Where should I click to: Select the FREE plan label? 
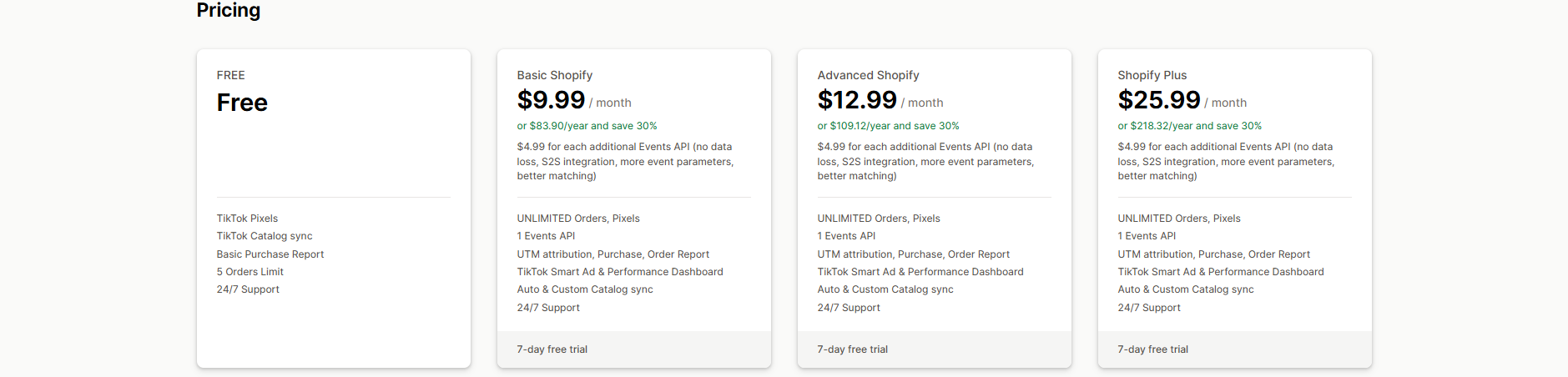tap(230, 75)
